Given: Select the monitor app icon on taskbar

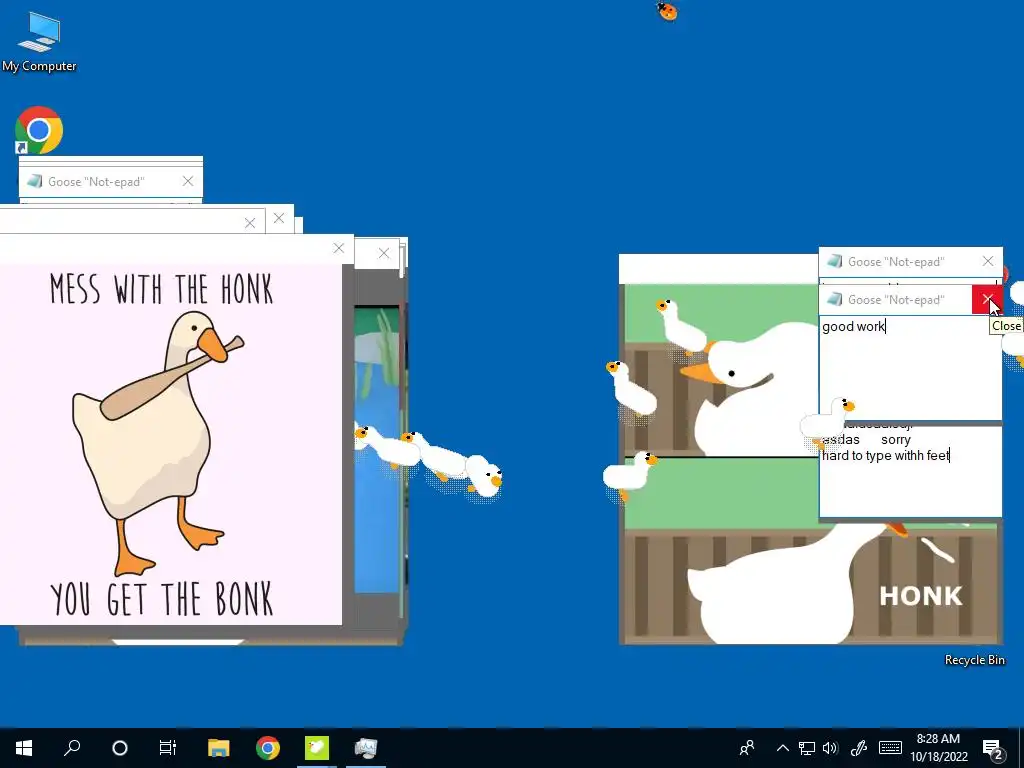Looking at the screenshot, I should coord(366,748).
